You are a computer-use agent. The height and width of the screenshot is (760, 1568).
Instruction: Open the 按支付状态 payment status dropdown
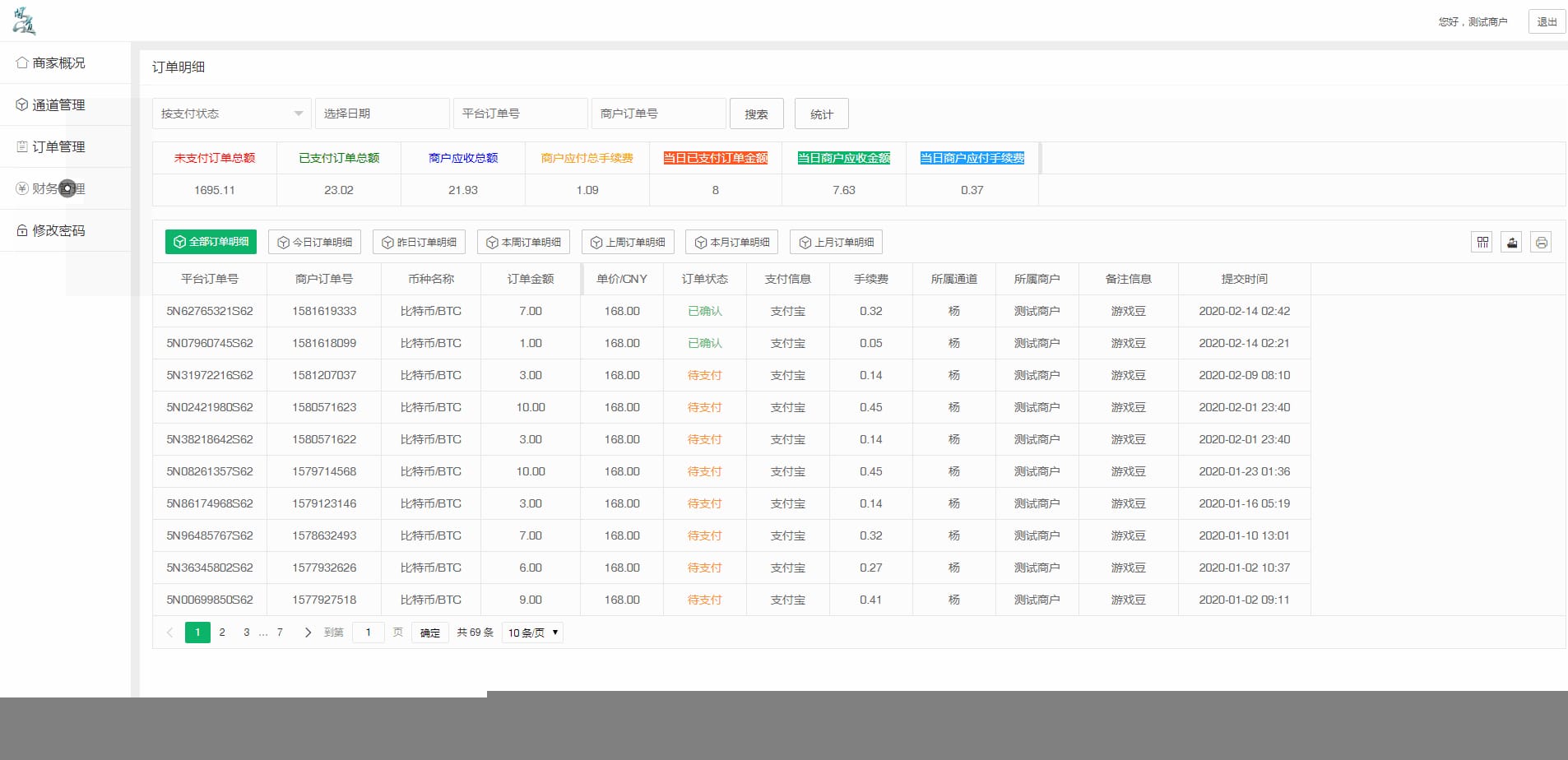pyautogui.click(x=231, y=114)
